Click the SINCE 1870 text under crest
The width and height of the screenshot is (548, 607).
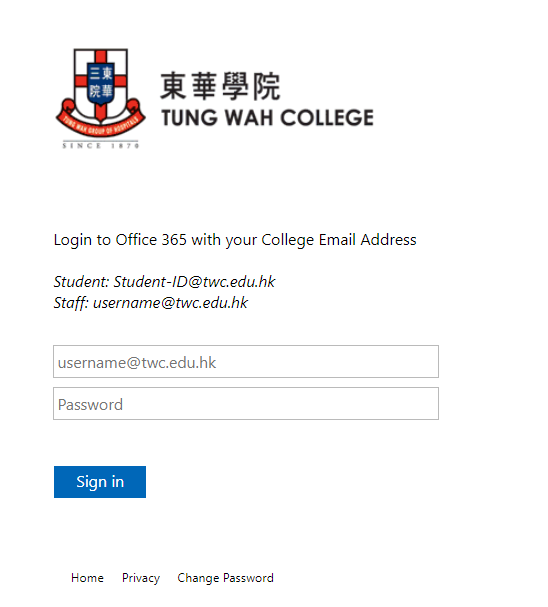click(x=101, y=146)
